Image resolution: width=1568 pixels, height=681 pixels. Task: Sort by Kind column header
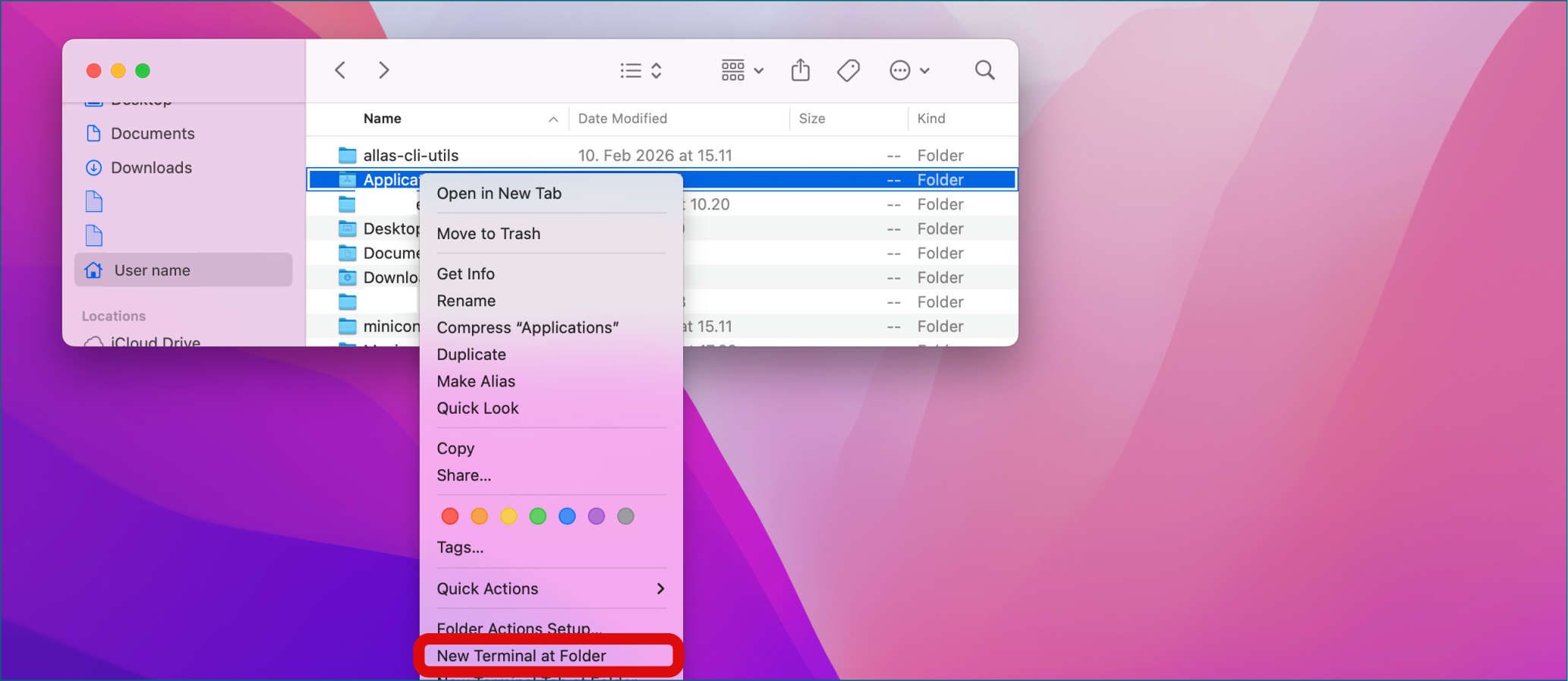click(931, 118)
